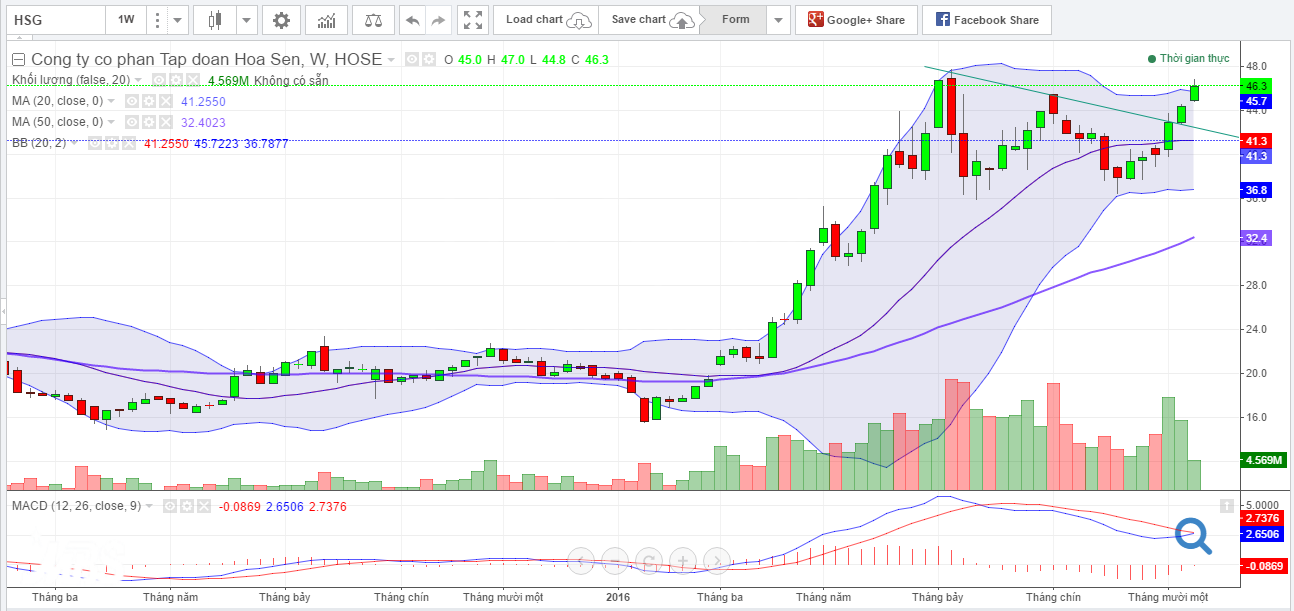Screen dimensions: 1294x611
Task: Click MA50 value 32.4023 in legend
Action: pos(203,122)
